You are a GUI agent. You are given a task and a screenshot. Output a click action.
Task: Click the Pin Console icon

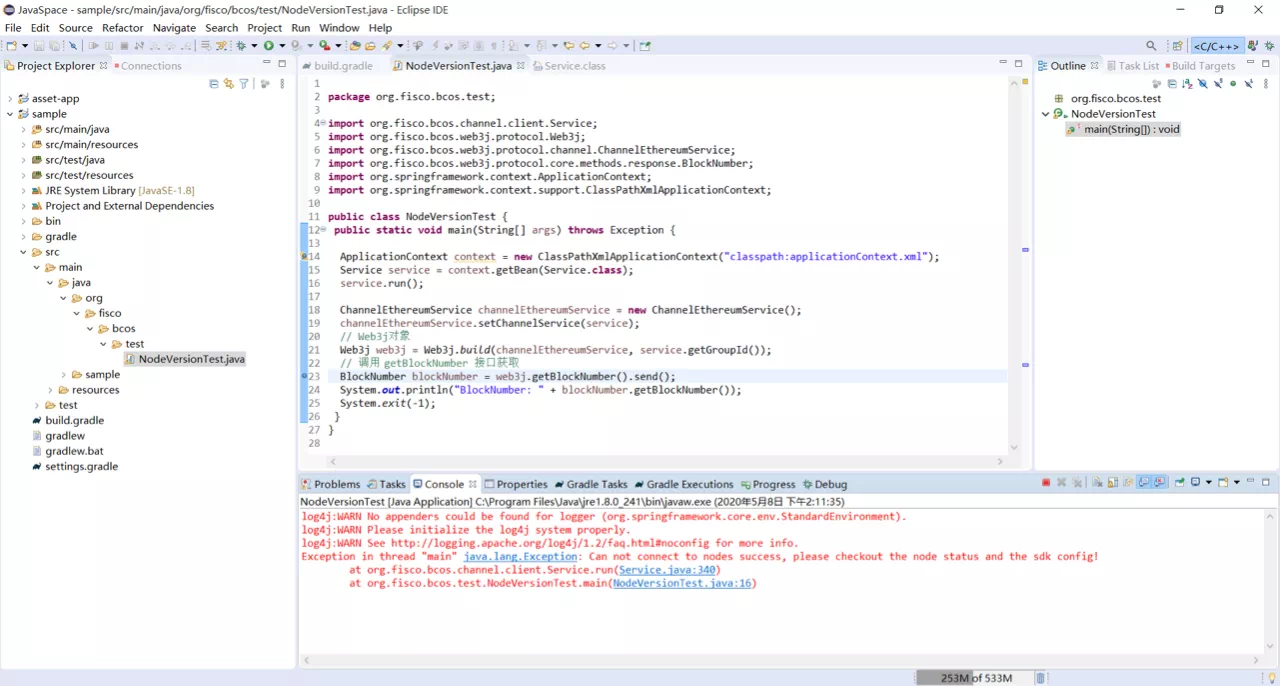(1180, 483)
